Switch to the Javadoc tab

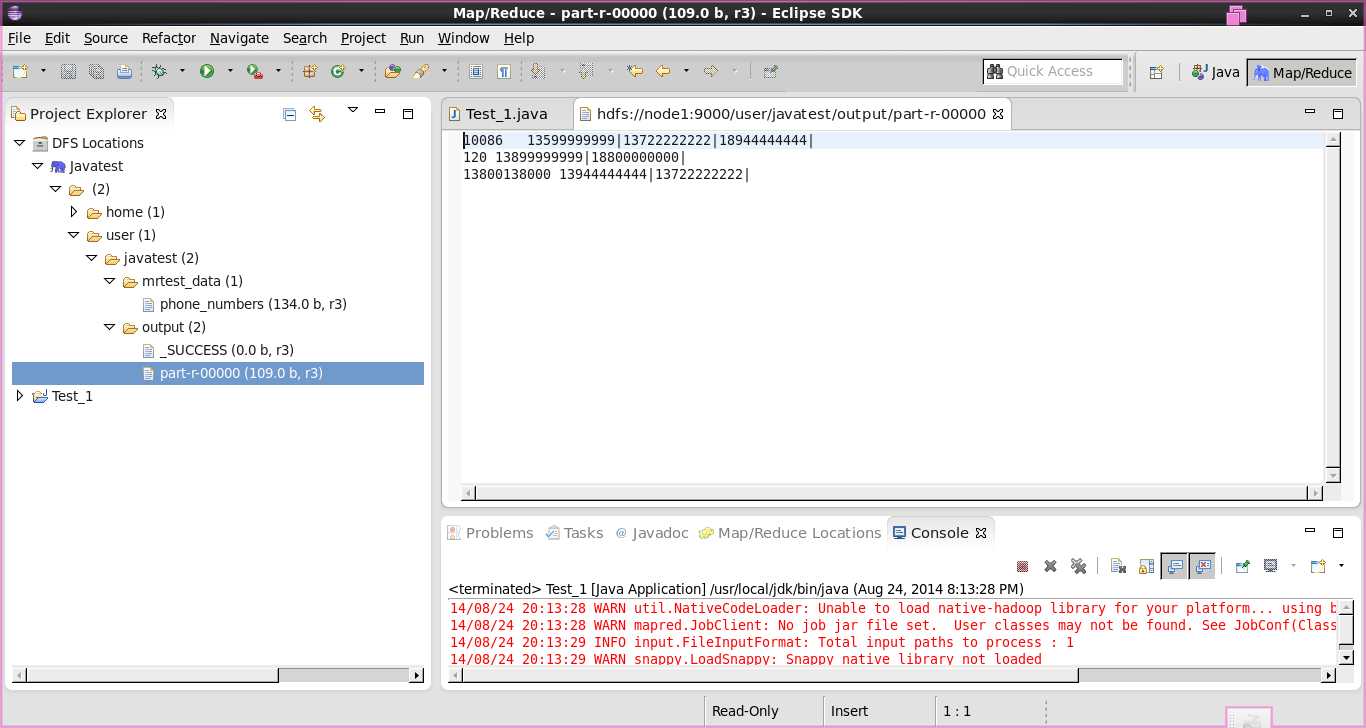[651, 533]
